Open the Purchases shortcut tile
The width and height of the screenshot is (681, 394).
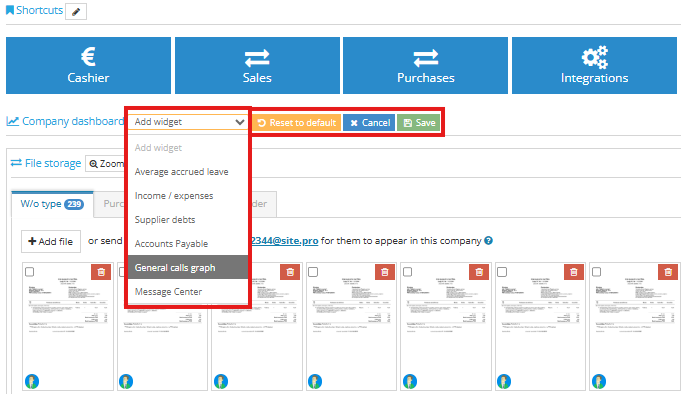(425, 65)
